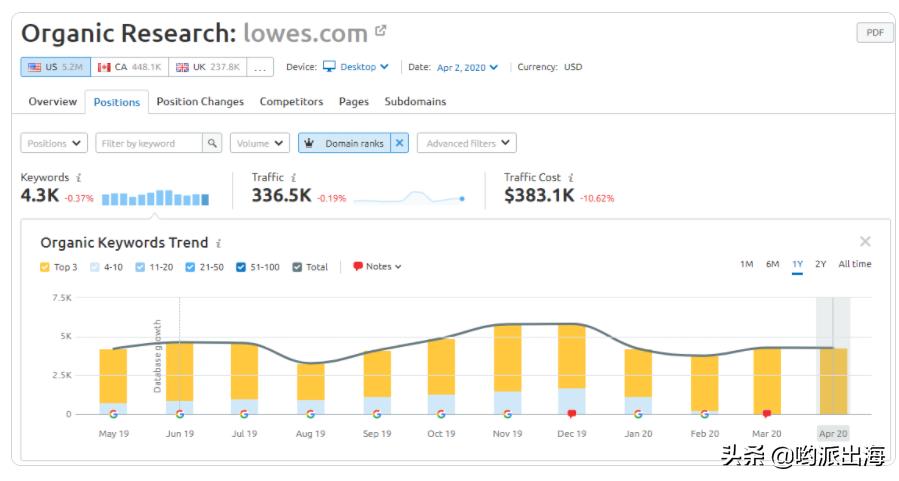Image resolution: width=899 pixels, height=481 pixels.
Task: Expand the Volume filter dropdown
Action: (x=260, y=143)
